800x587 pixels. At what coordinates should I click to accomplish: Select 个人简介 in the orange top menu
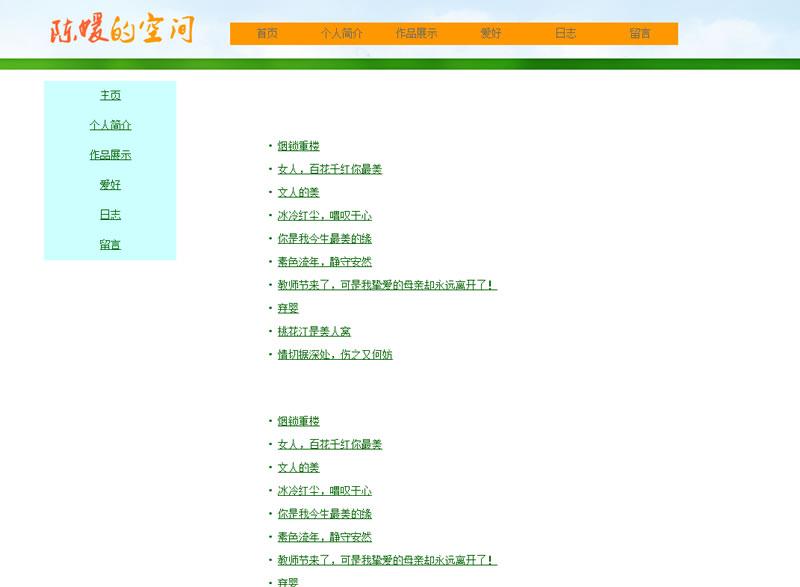(341, 33)
